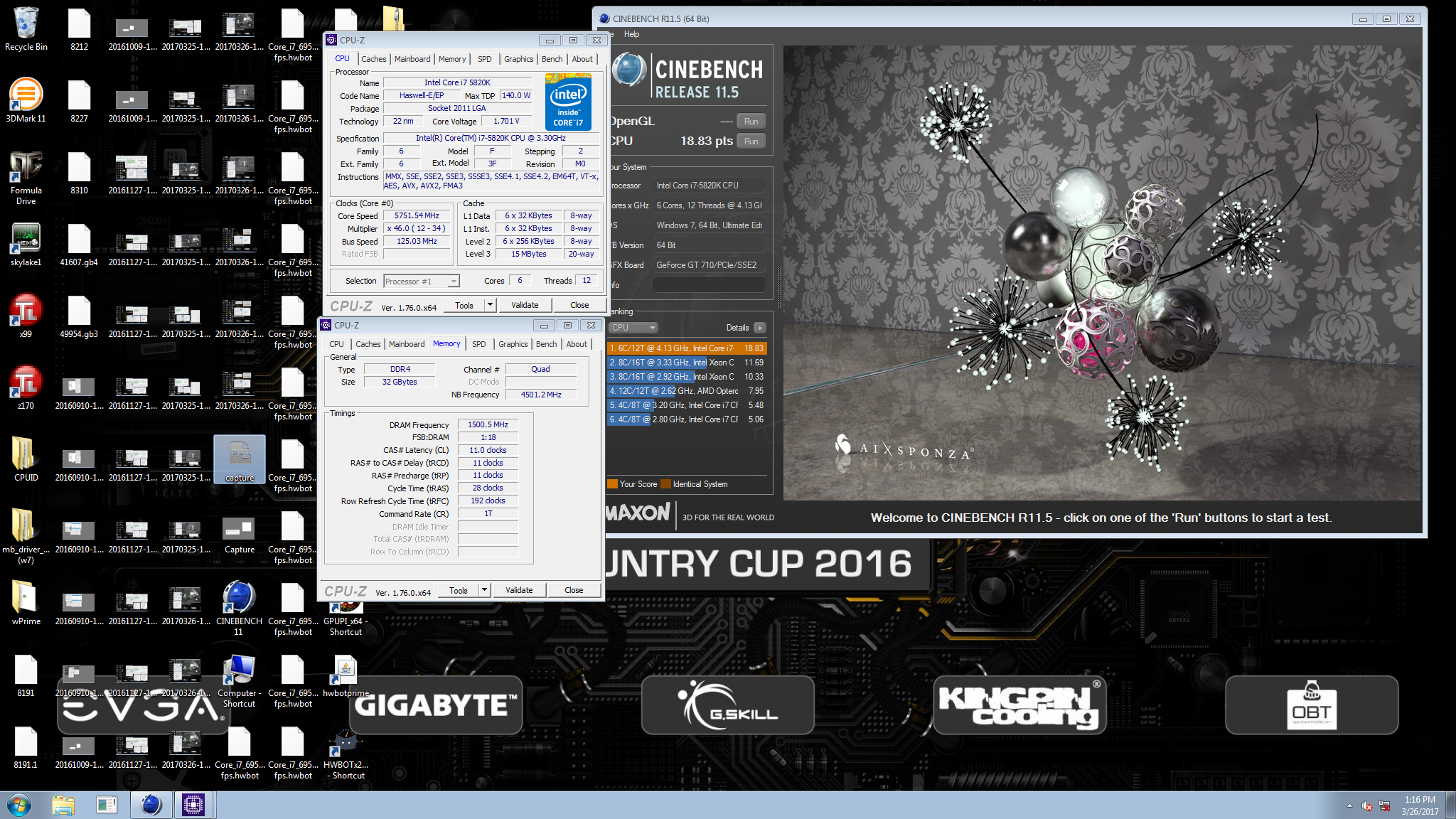Expand Tools dropdown arrow in top CPU-Z

click(x=490, y=305)
